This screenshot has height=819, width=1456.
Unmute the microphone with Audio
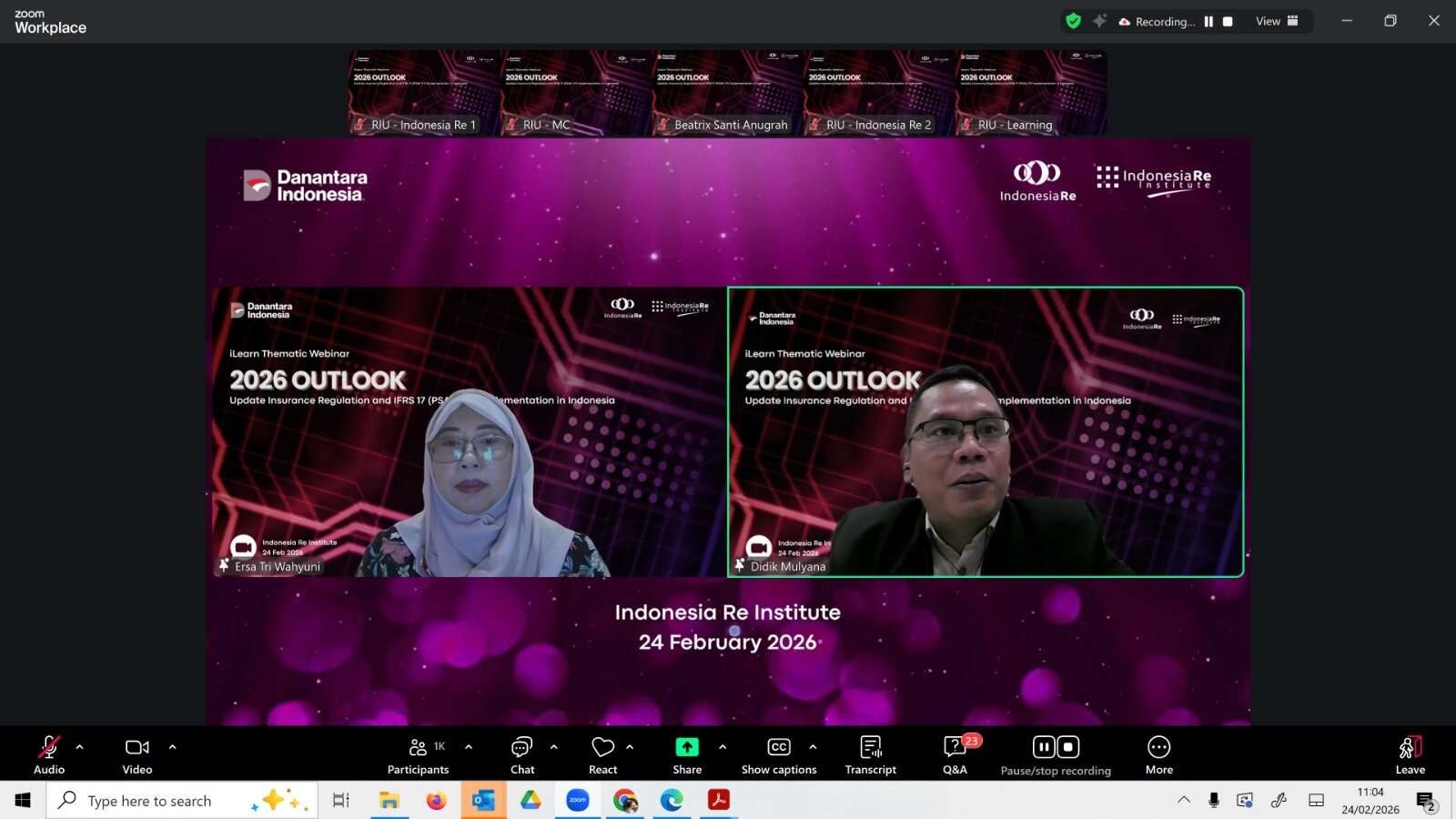click(x=49, y=754)
